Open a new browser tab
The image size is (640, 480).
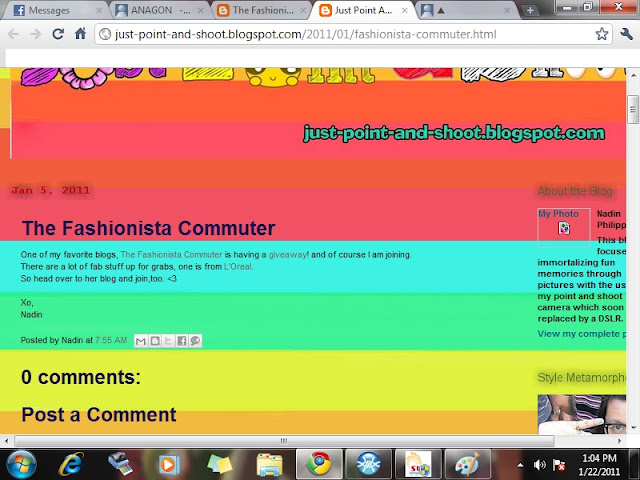[x=530, y=11]
